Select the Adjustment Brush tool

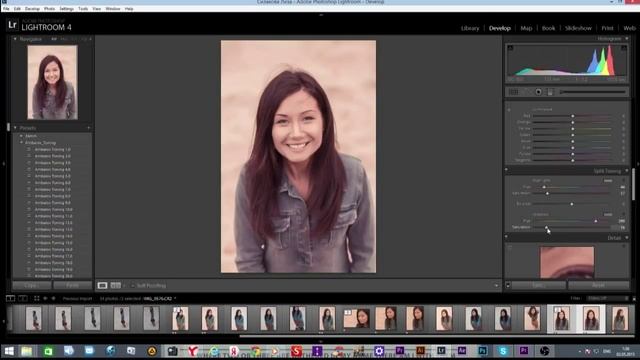(593, 92)
